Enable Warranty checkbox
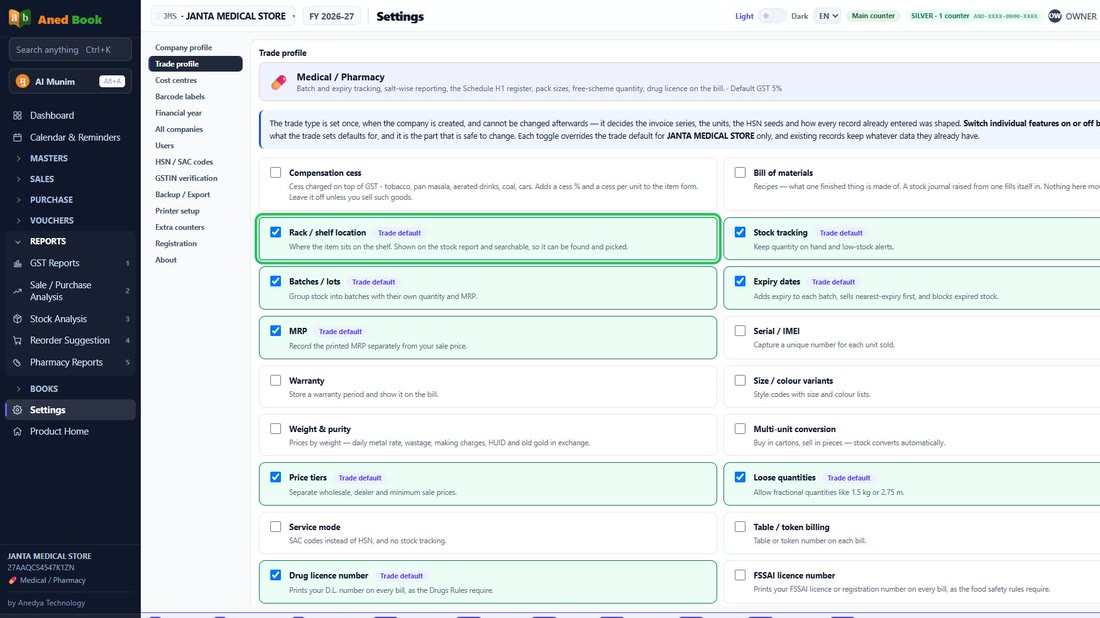This screenshot has width=1100, height=618. (276, 381)
